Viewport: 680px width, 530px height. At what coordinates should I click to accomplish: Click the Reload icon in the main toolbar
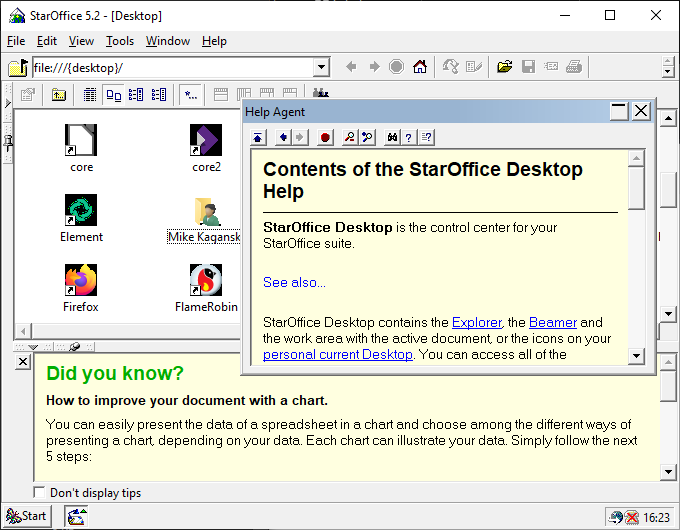tap(450, 67)
